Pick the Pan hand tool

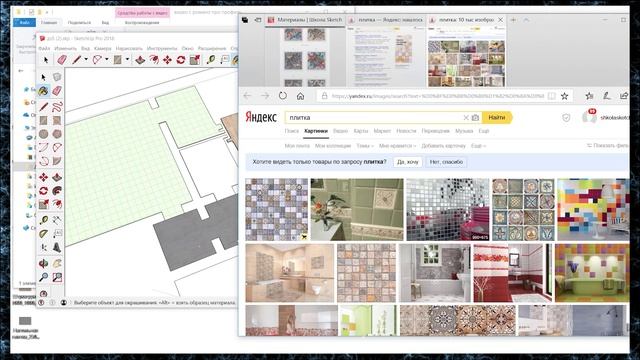point(57,263)
